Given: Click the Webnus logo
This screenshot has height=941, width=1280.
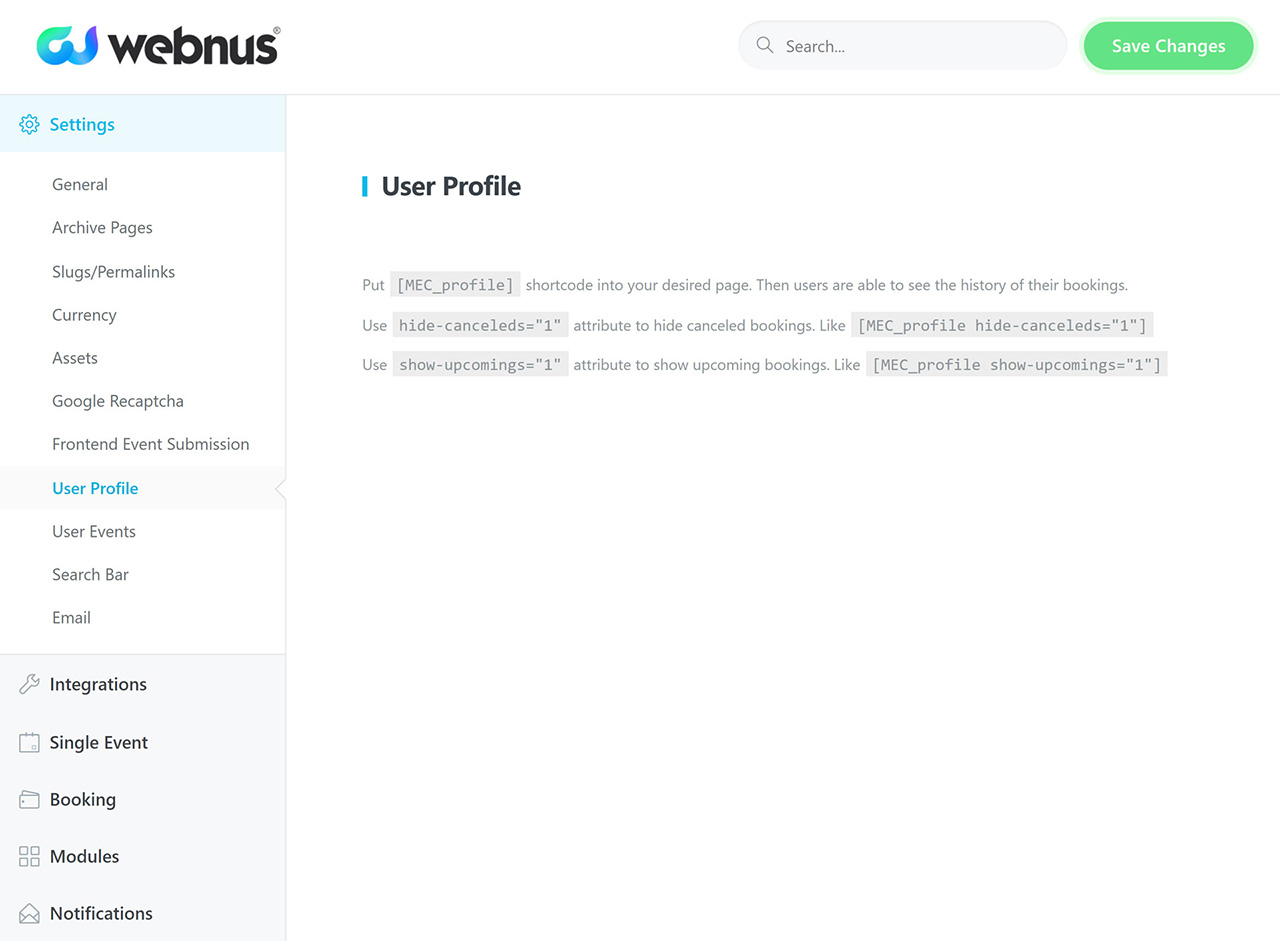Looking at the screenshot, I should coord(158,46).
